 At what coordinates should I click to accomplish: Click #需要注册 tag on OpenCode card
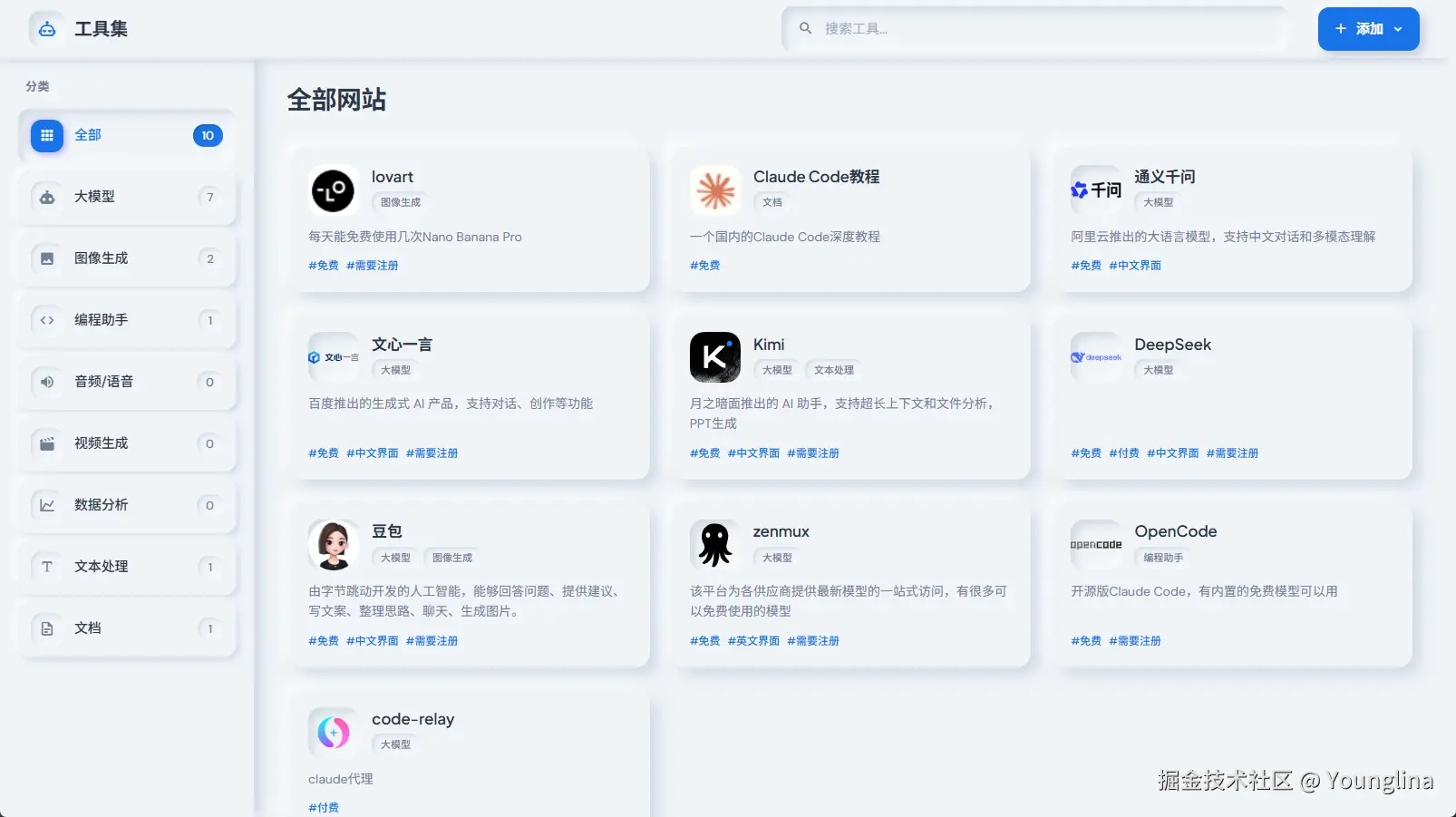pos(1135,641)
